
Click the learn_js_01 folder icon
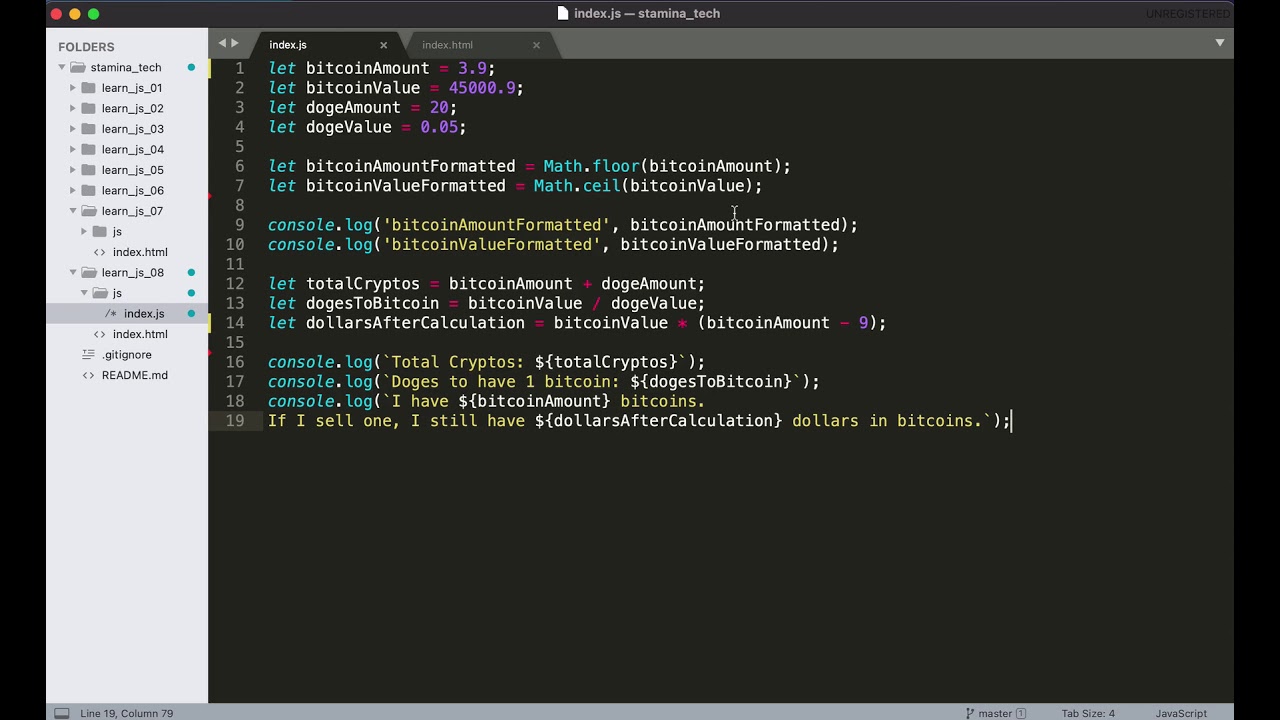tap(88, 88)
